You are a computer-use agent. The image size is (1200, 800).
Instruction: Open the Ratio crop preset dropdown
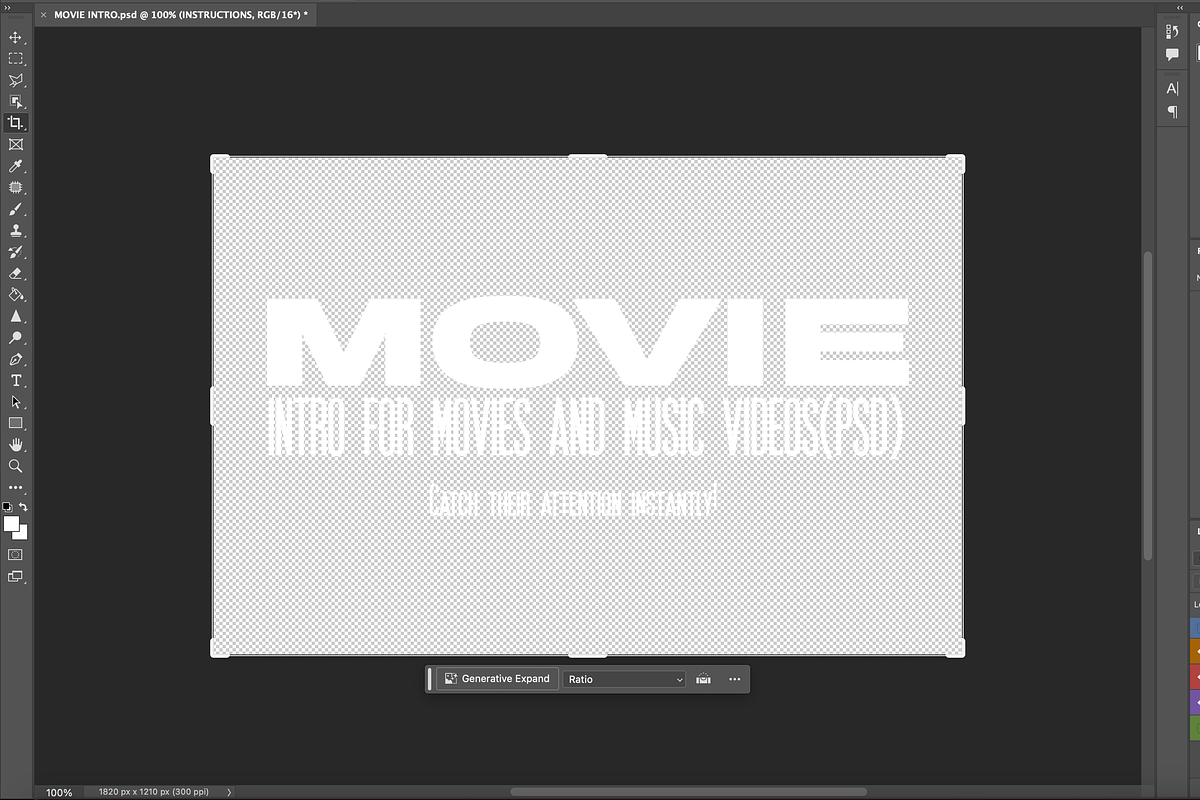coord(625,679)
